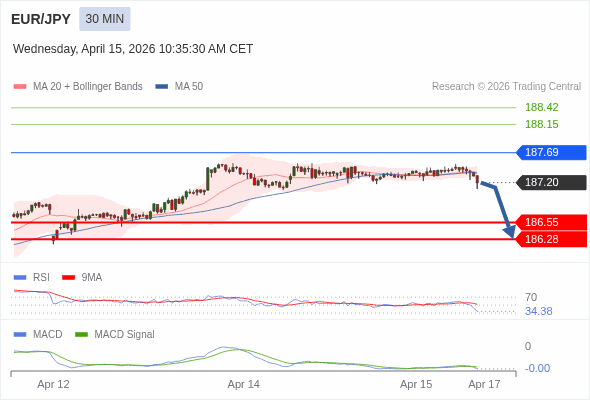Image resolution: width=590 pixels, height=400 pixels.
Task: Click the MACD legend label
Action: click(x=47, y=335)
